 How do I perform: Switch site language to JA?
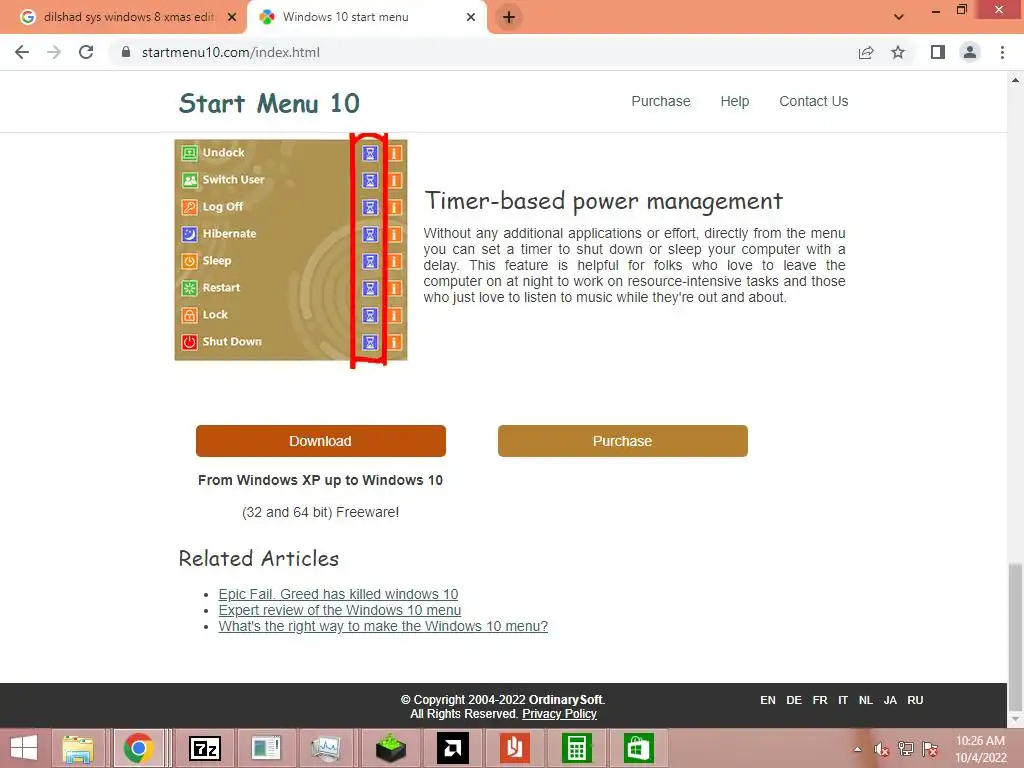[x=890, y=700]
